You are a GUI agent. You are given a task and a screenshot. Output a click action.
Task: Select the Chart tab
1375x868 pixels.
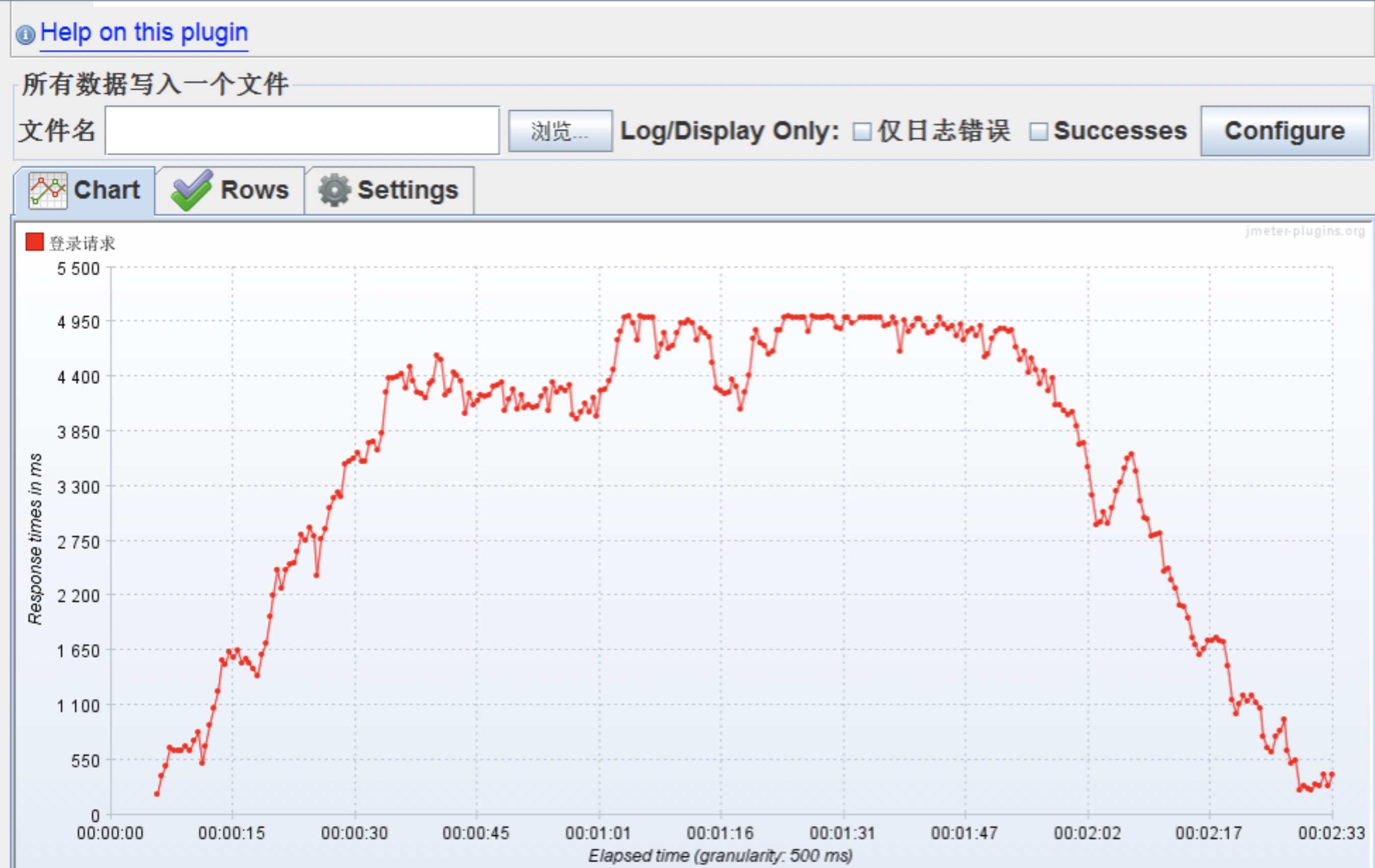106,190
